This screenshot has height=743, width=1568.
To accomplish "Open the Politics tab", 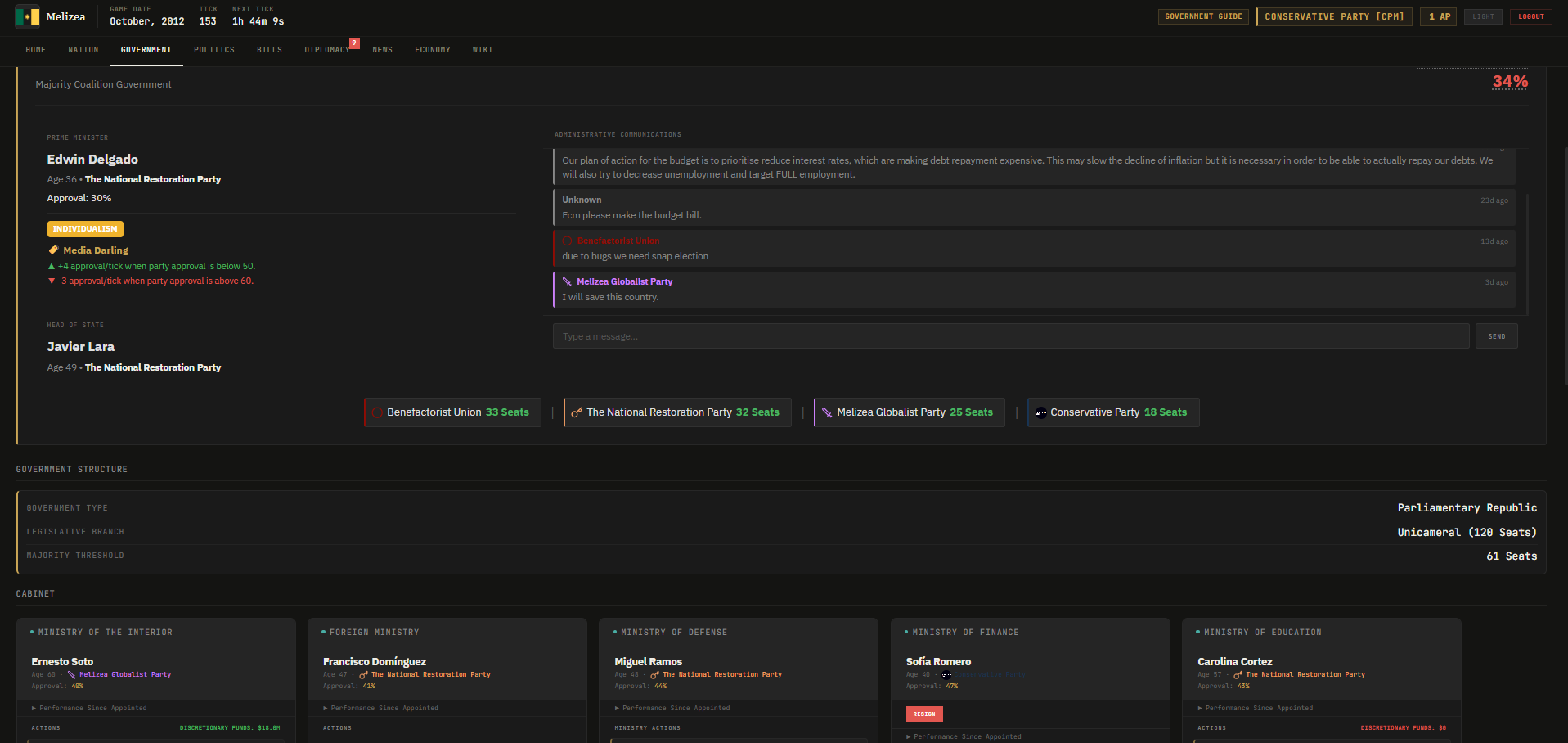I will 213,50.
